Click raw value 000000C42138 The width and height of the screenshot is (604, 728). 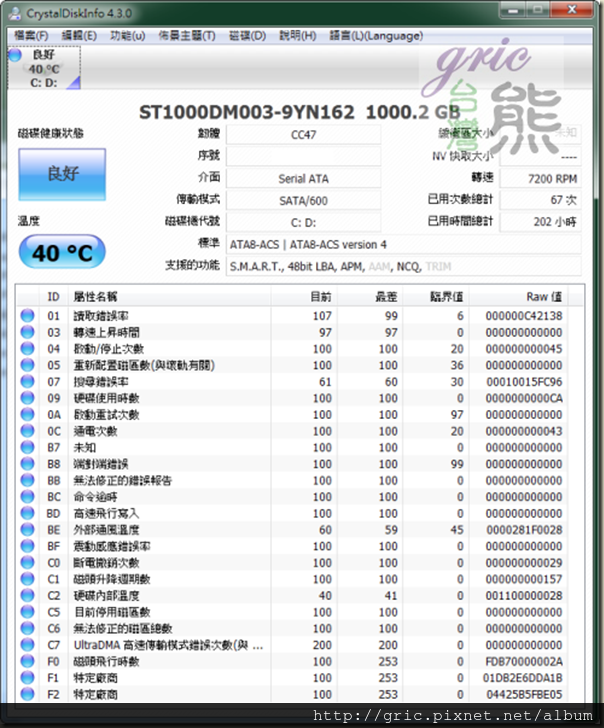click(524, 316)
